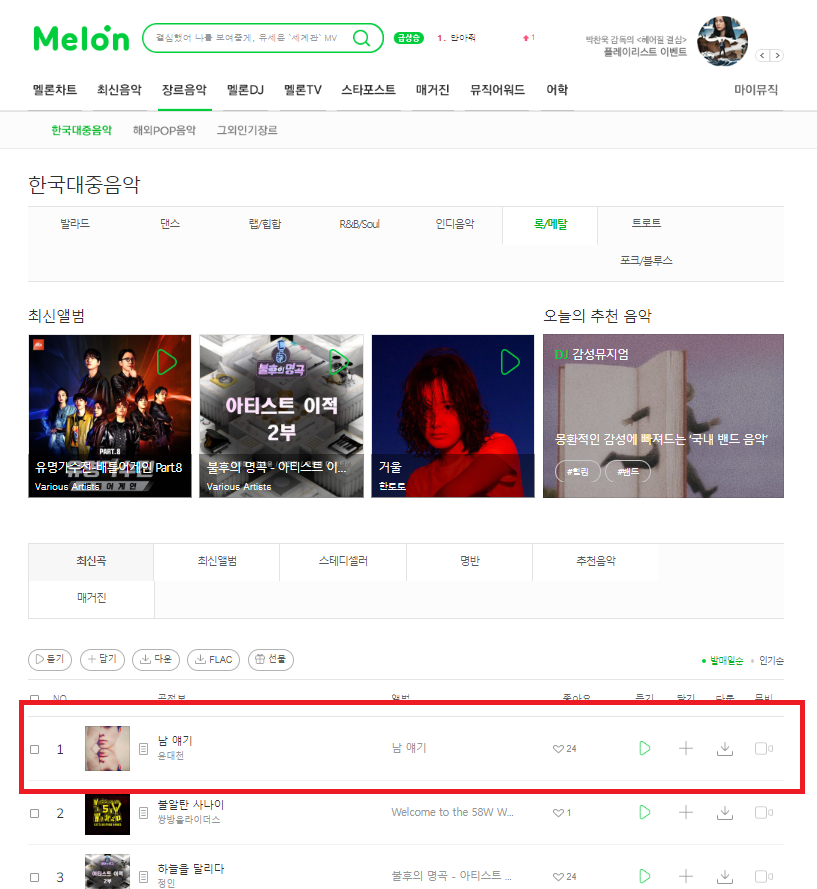
Task: Select the 발라드 genre link
Action: (75, 224)
